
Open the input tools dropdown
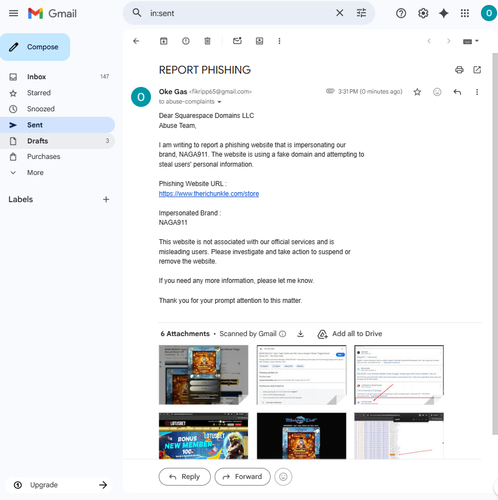[471, 41]
